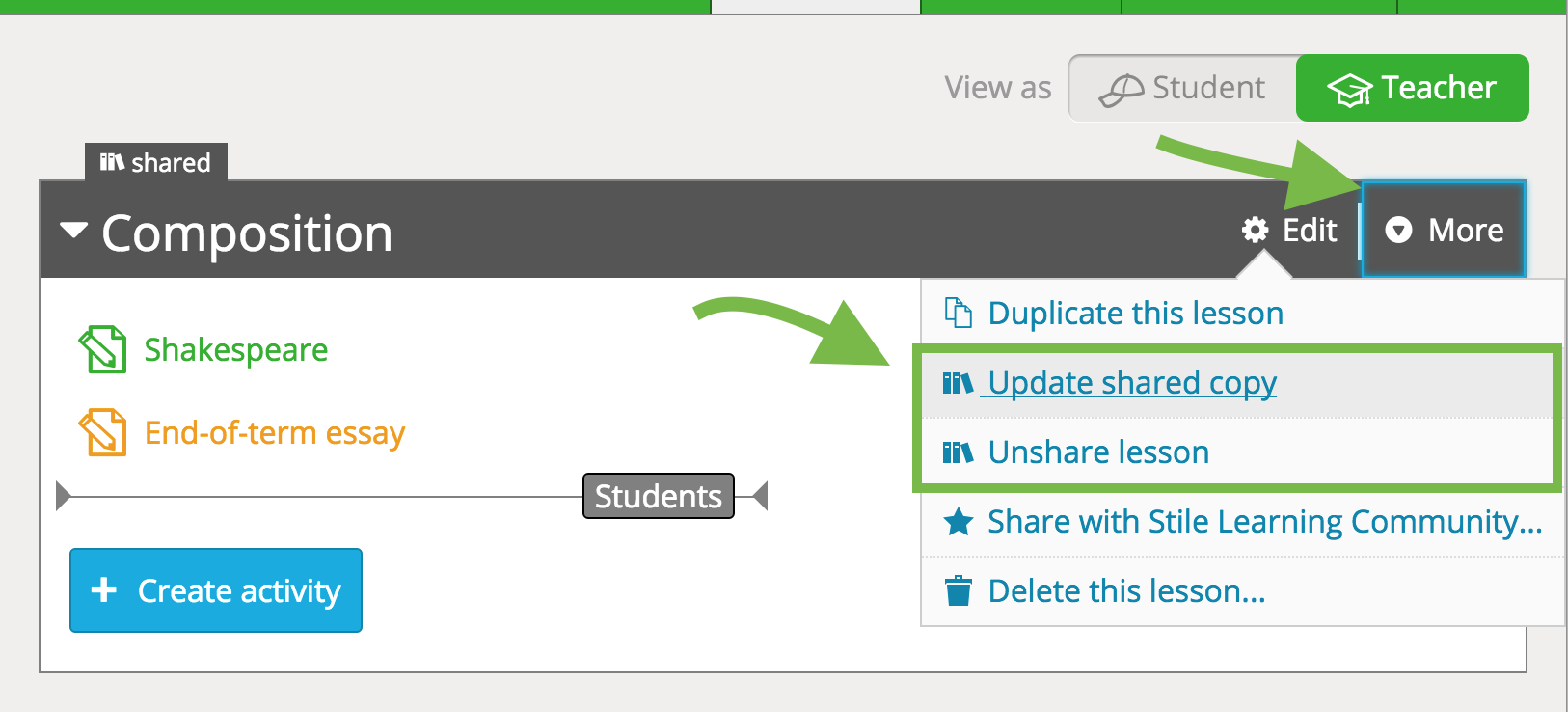The height and width of the screenshot is (712, 1568).
Task: Switch view to Teacher mode
Action: point(1412,88)
